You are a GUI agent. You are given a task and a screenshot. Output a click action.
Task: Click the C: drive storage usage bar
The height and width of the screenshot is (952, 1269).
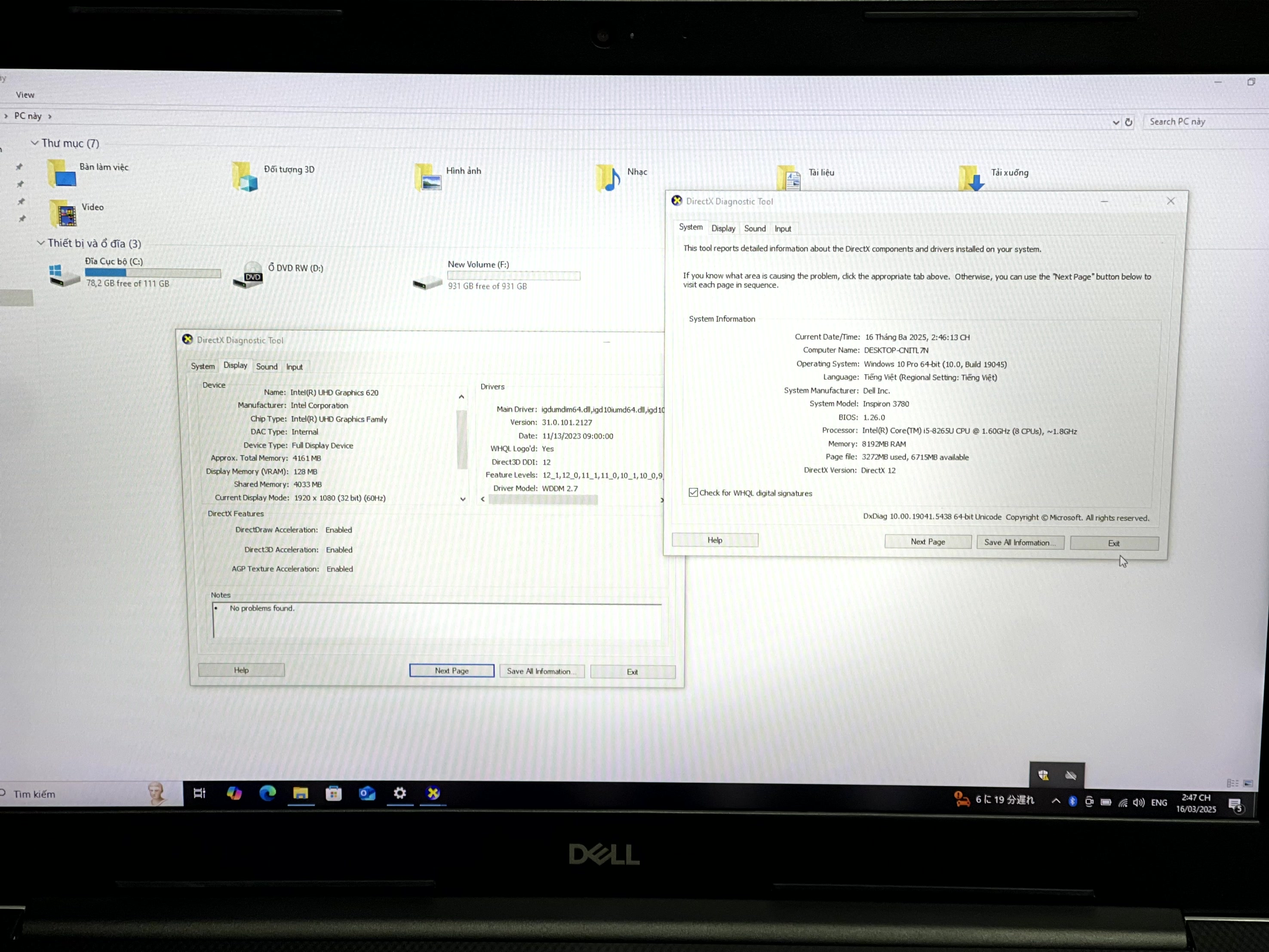[153, 273]
